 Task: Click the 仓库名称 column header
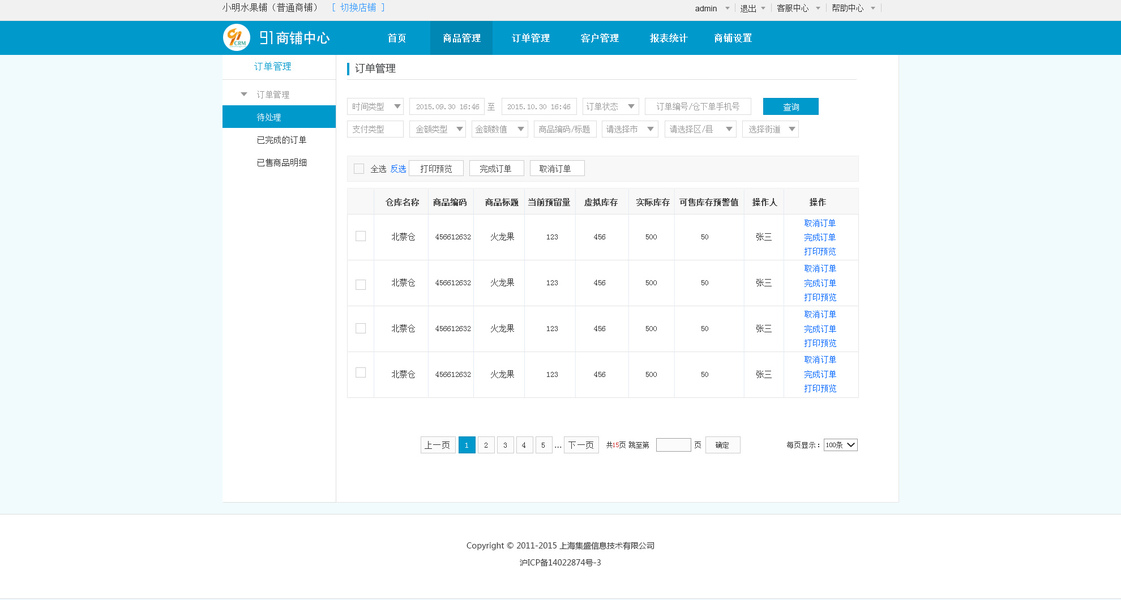402,202
